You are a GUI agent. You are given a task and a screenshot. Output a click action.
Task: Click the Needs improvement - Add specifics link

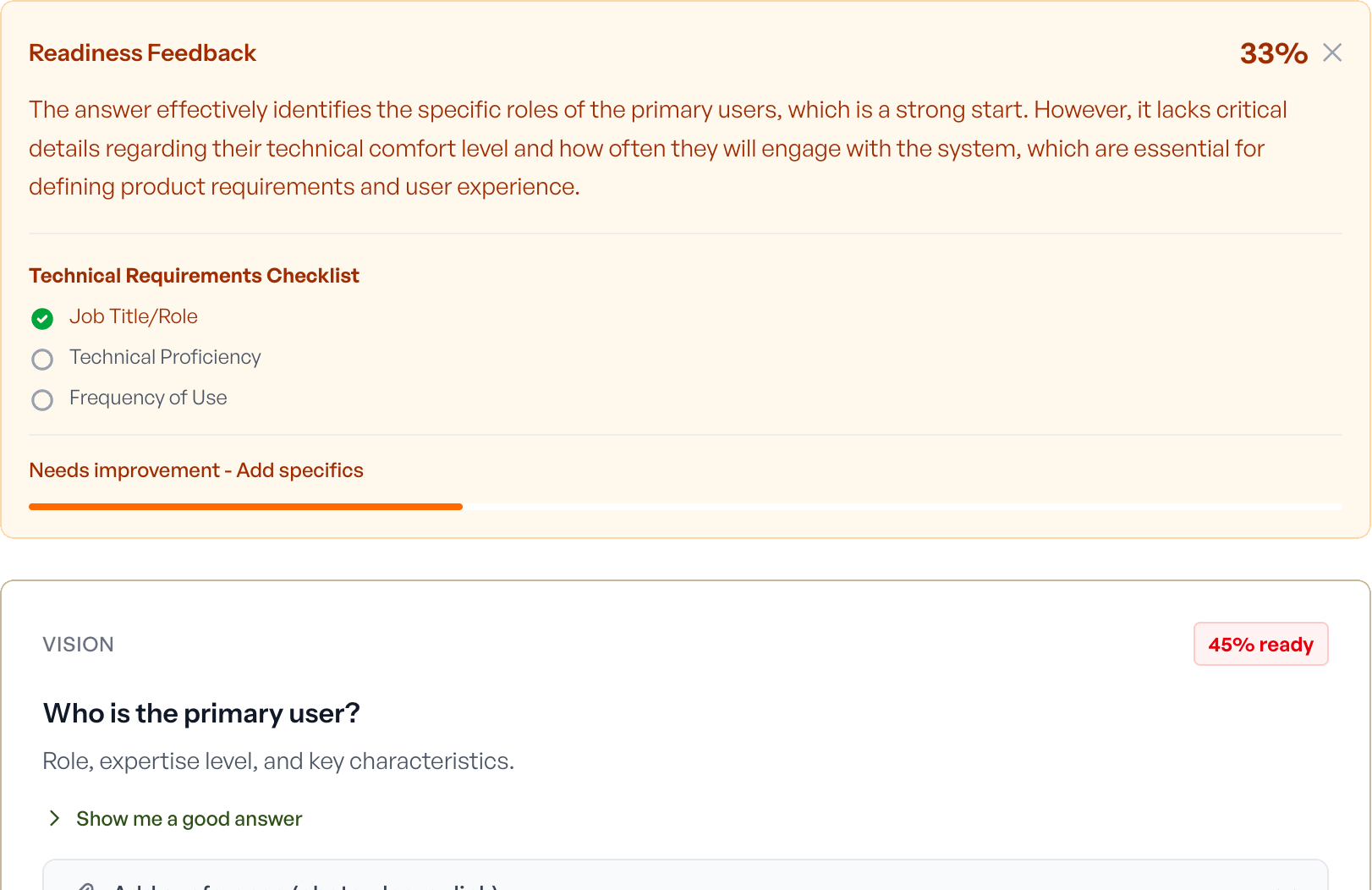click(195, 470)
